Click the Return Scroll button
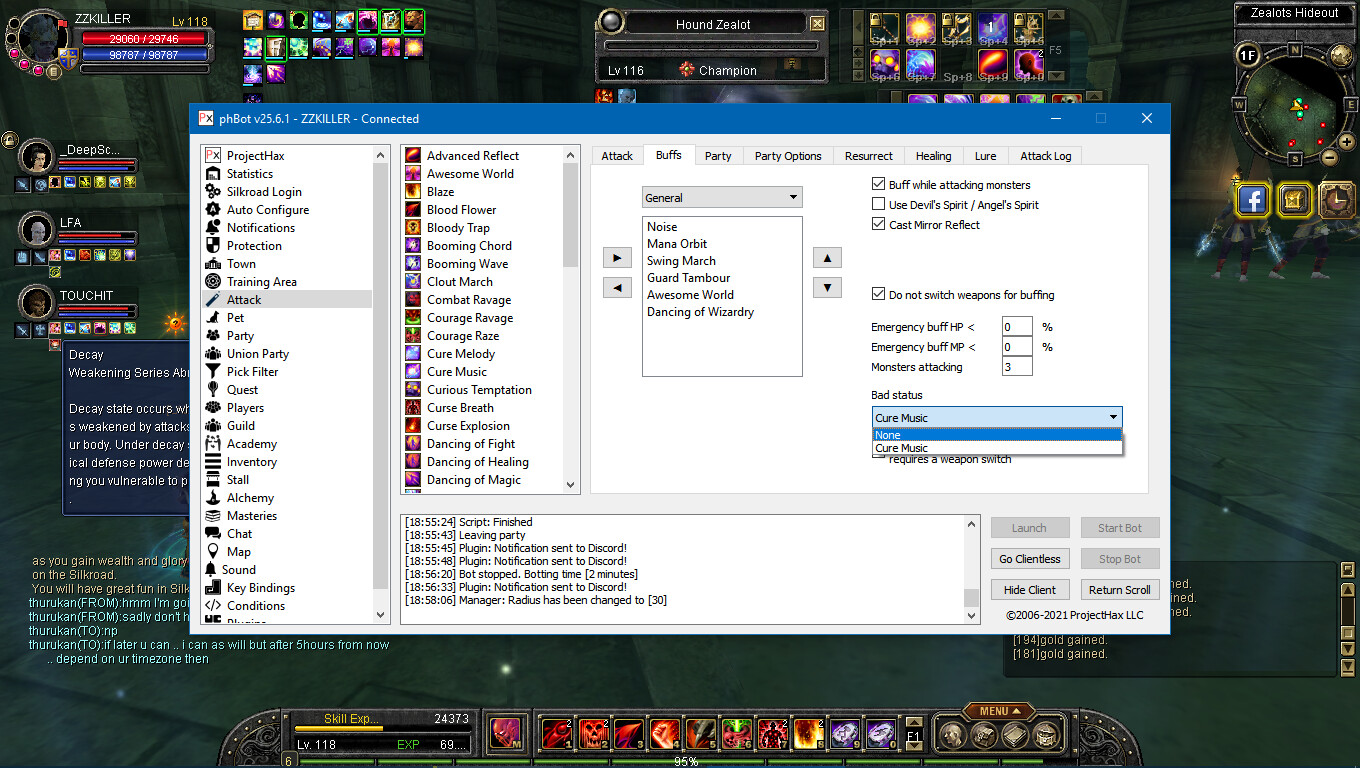 pyautogui.click(x=1119, y=590)
